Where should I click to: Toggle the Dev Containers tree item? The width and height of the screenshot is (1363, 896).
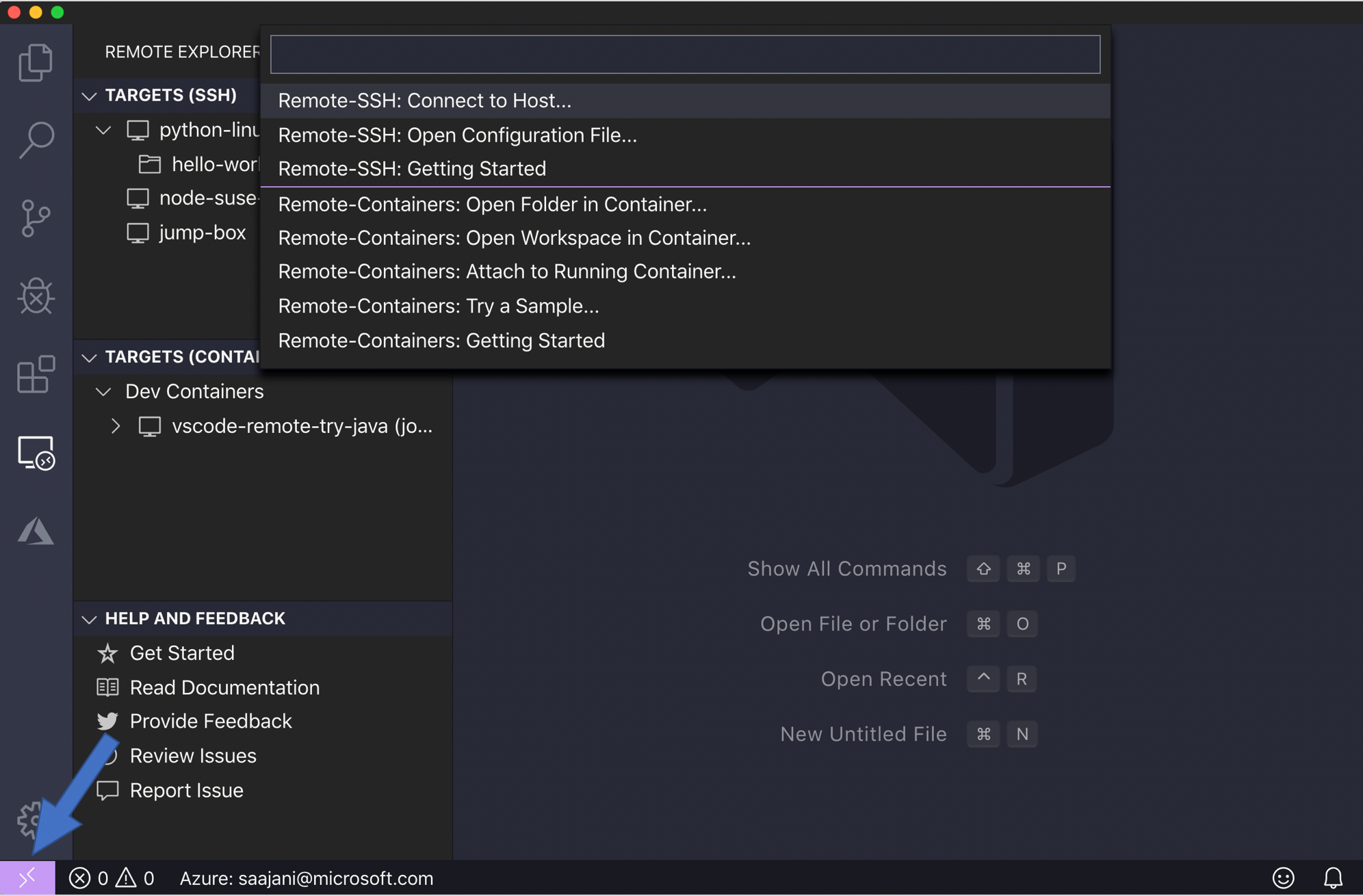[x=101, y=391]
